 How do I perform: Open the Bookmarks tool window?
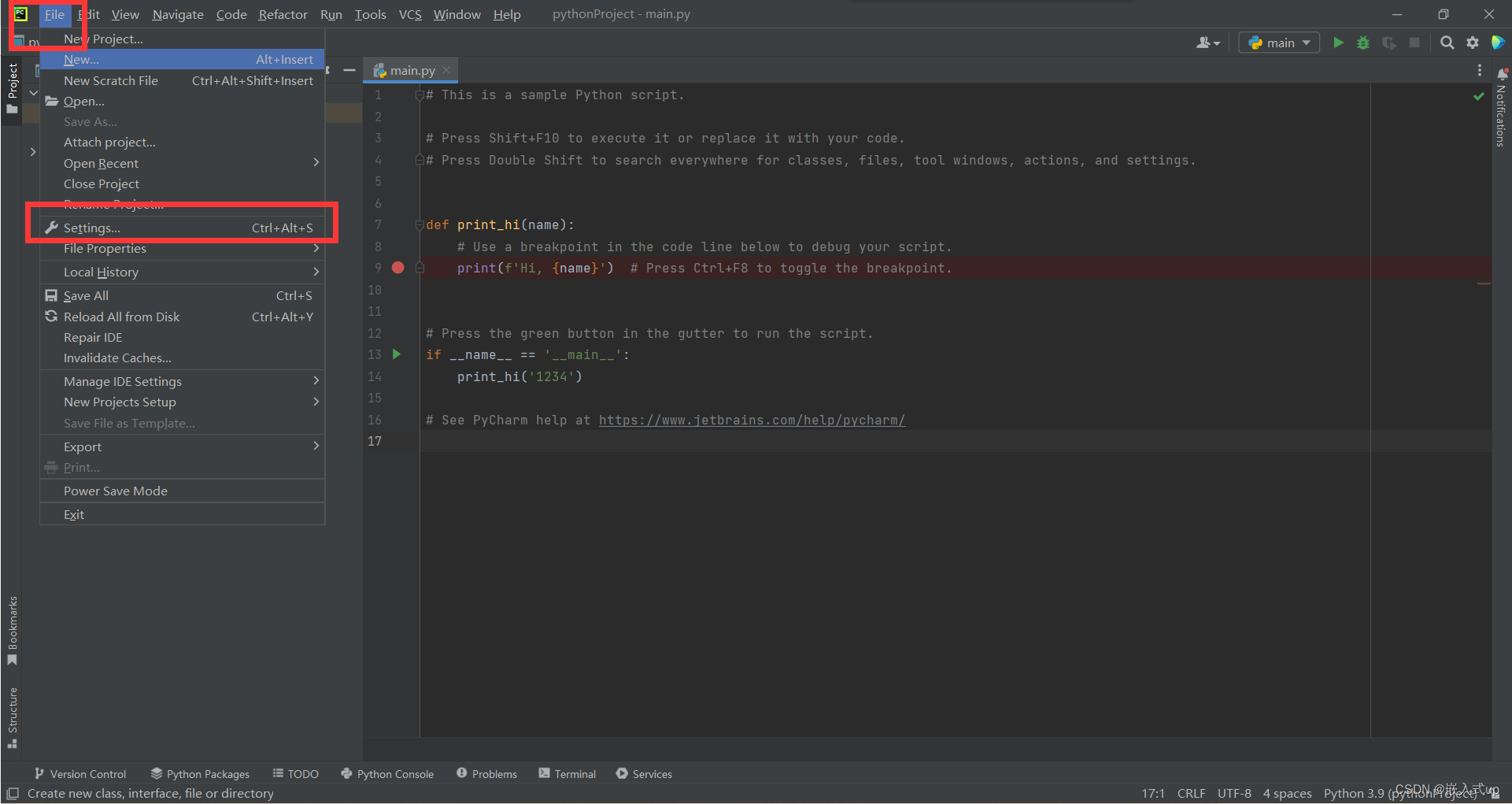12,631
